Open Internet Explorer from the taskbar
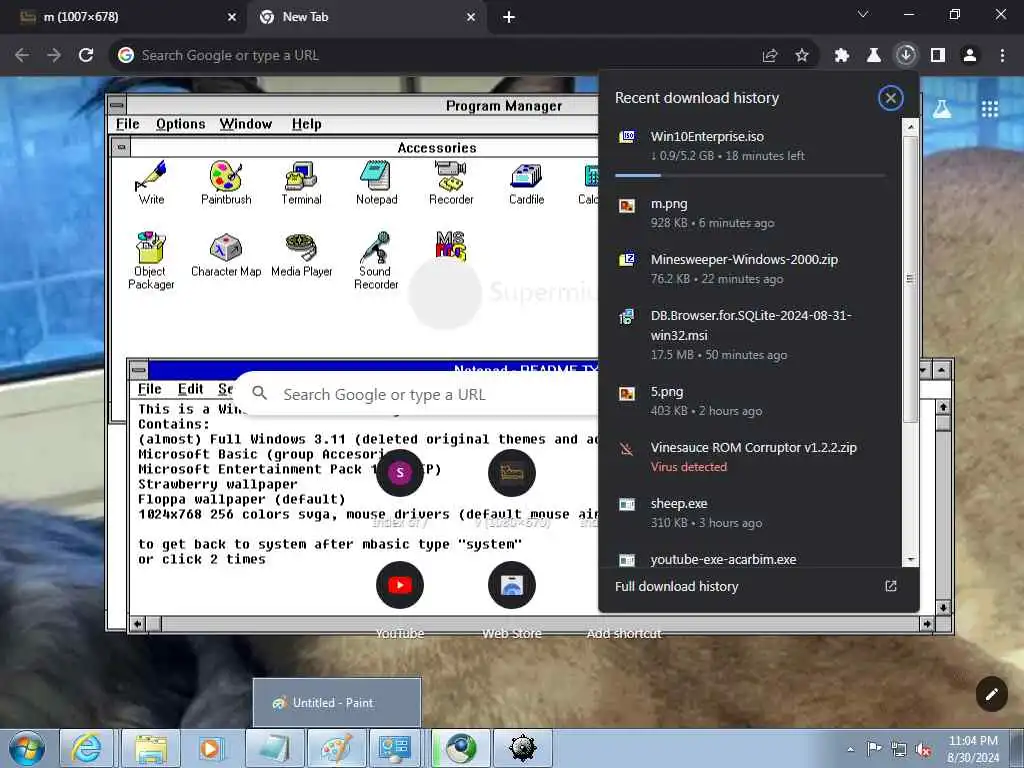 click(87, 748)
